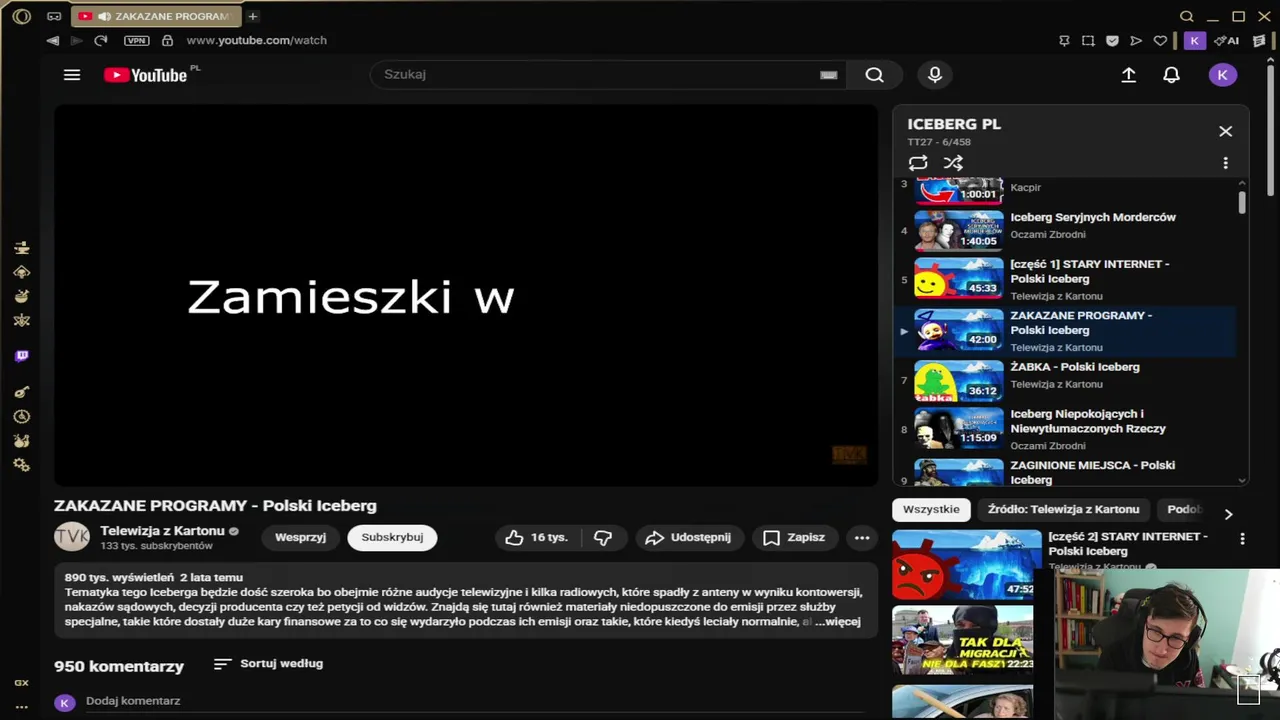Click the site padlock security icon

pyautogui.click(x=167, y=40)
